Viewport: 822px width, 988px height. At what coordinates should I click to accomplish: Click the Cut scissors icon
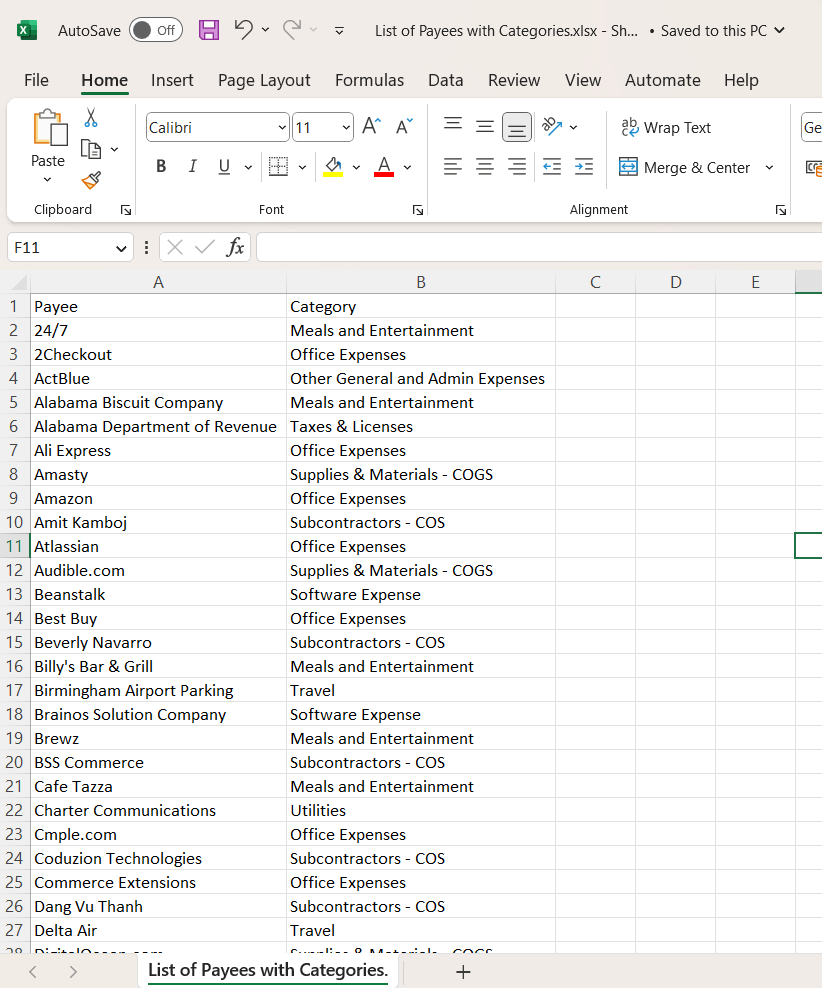91,117
